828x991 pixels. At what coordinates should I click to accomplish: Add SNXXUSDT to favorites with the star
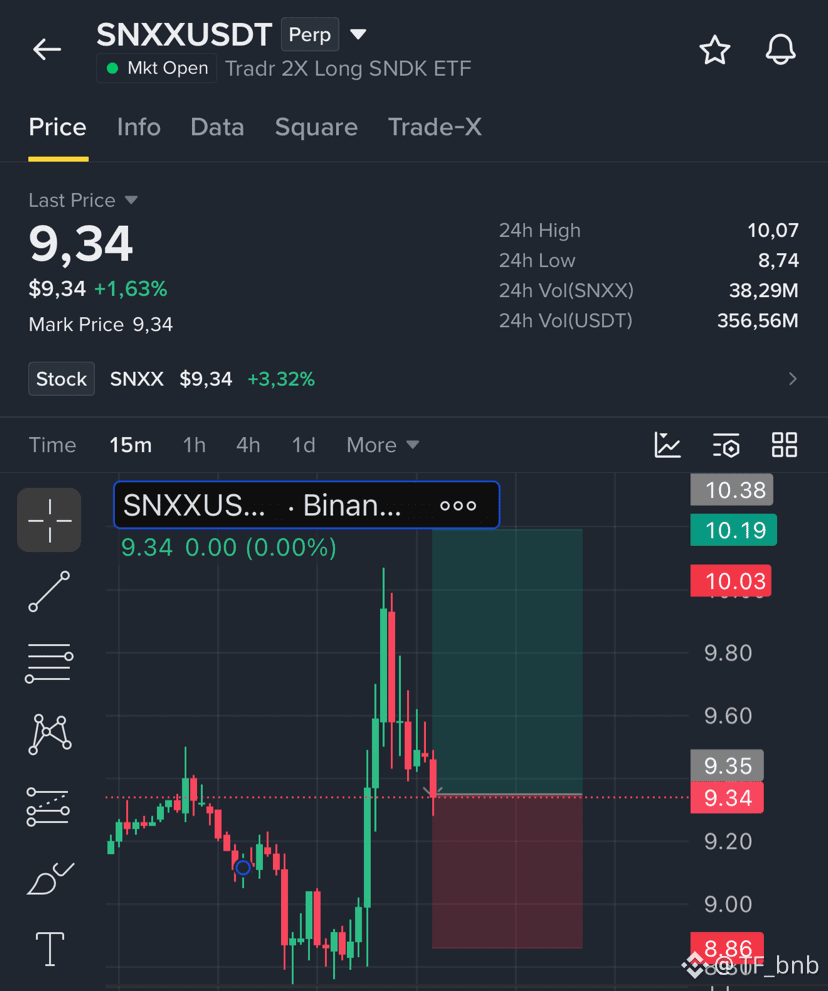point(715,50)
